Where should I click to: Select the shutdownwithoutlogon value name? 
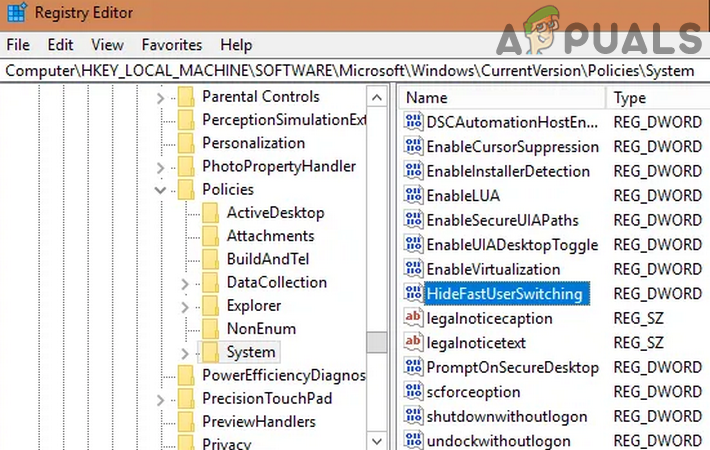(x=507, y=416)
